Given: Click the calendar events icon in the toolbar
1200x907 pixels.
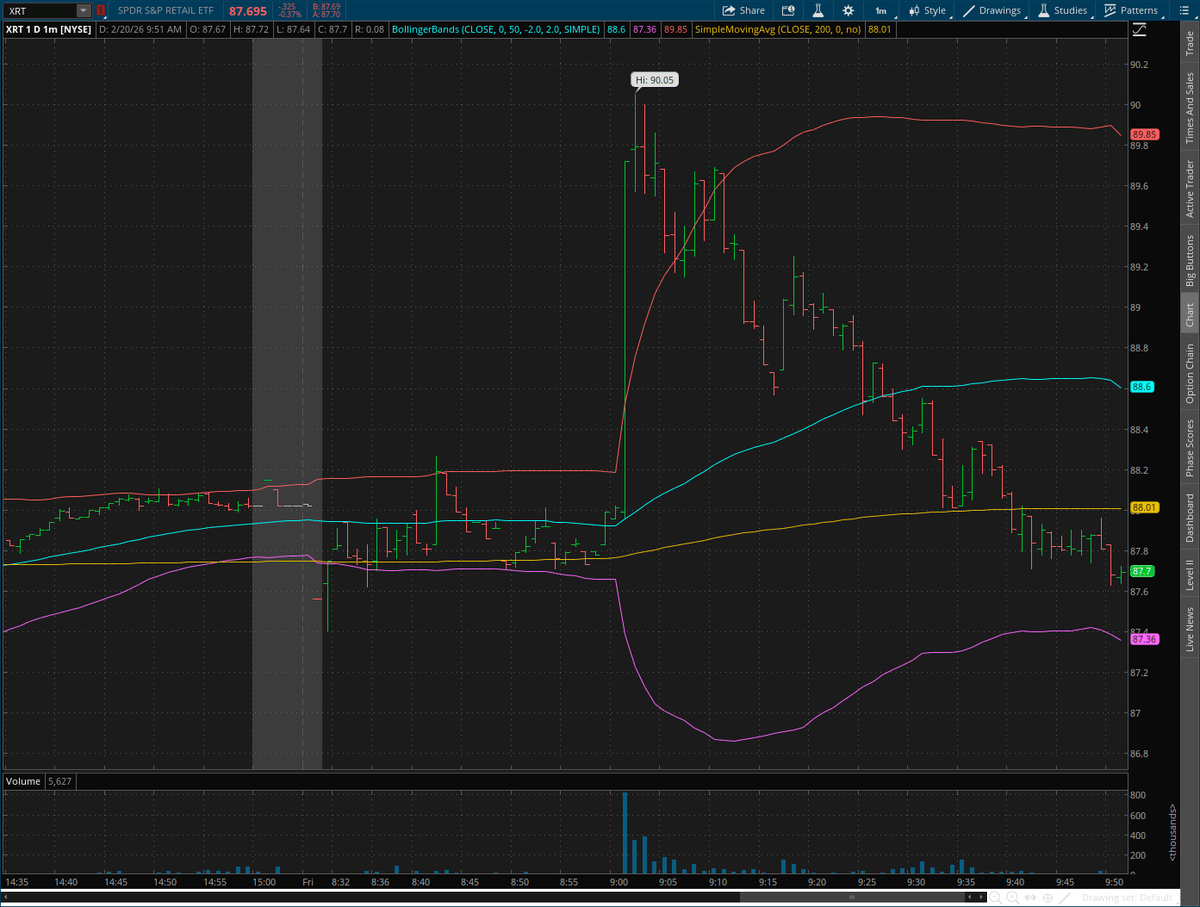Looking at the screenshot, I should click(788, 11).
